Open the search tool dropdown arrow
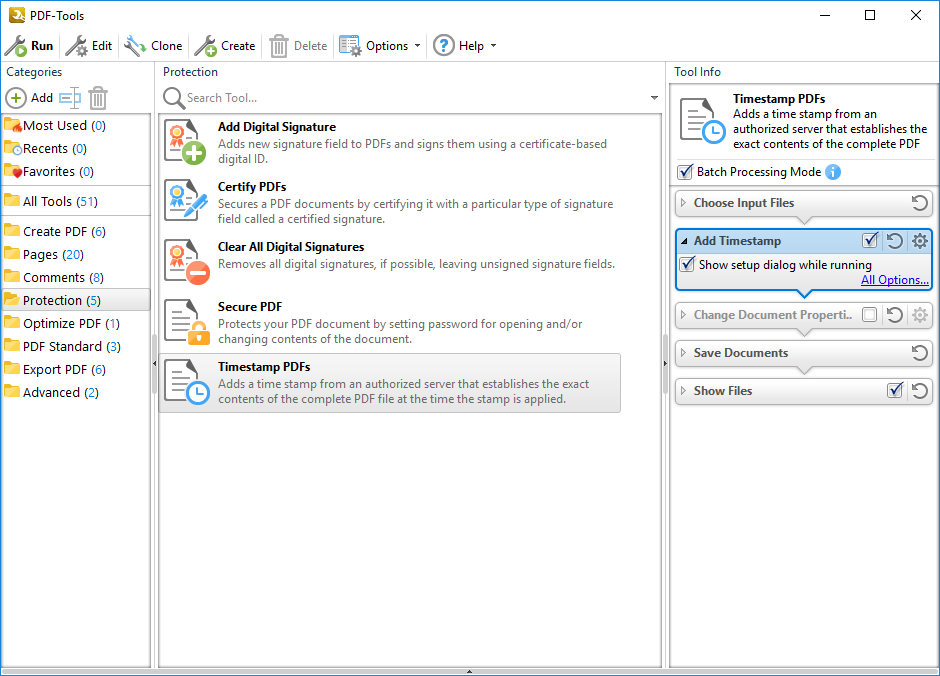 [x=655, y=98]
